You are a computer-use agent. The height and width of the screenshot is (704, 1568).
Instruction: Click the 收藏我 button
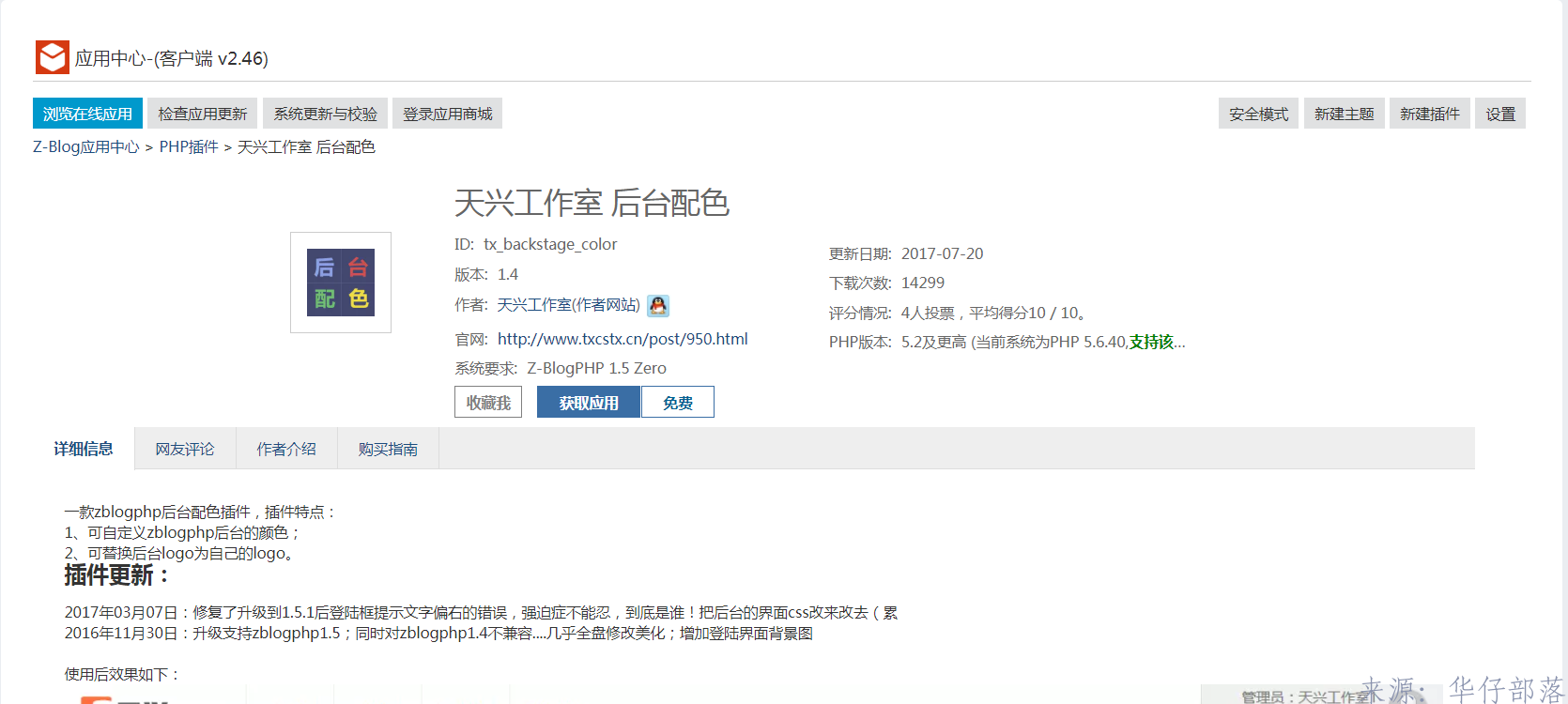coord(488,402)
